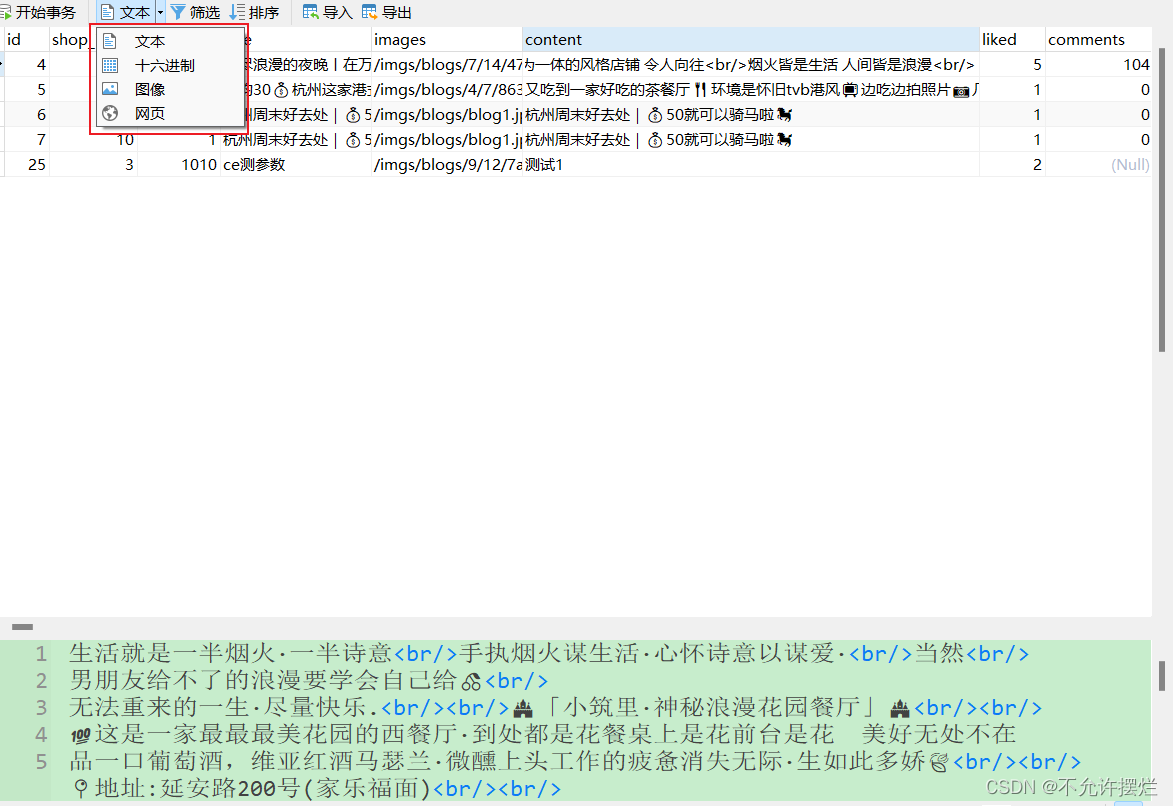Select the cell showing 1010
Viewport: 1173px width, 806px height.
[179, 165]
